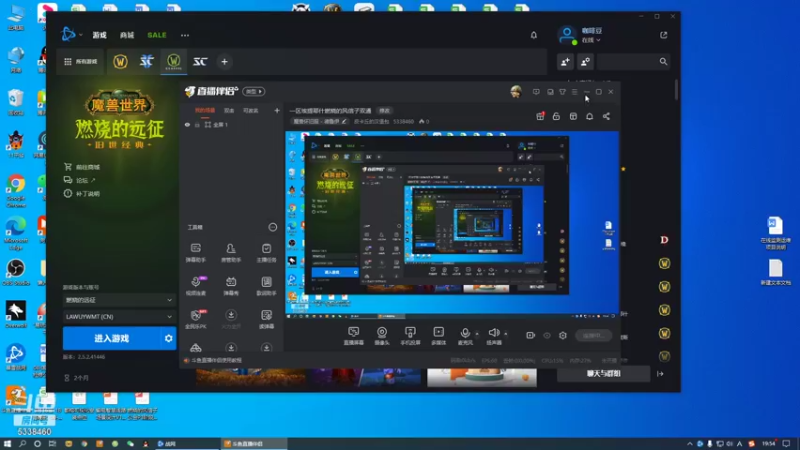Viewport: 800px width, 450px height.
Task: Add a game with the plus button
Action: (224, 62)
